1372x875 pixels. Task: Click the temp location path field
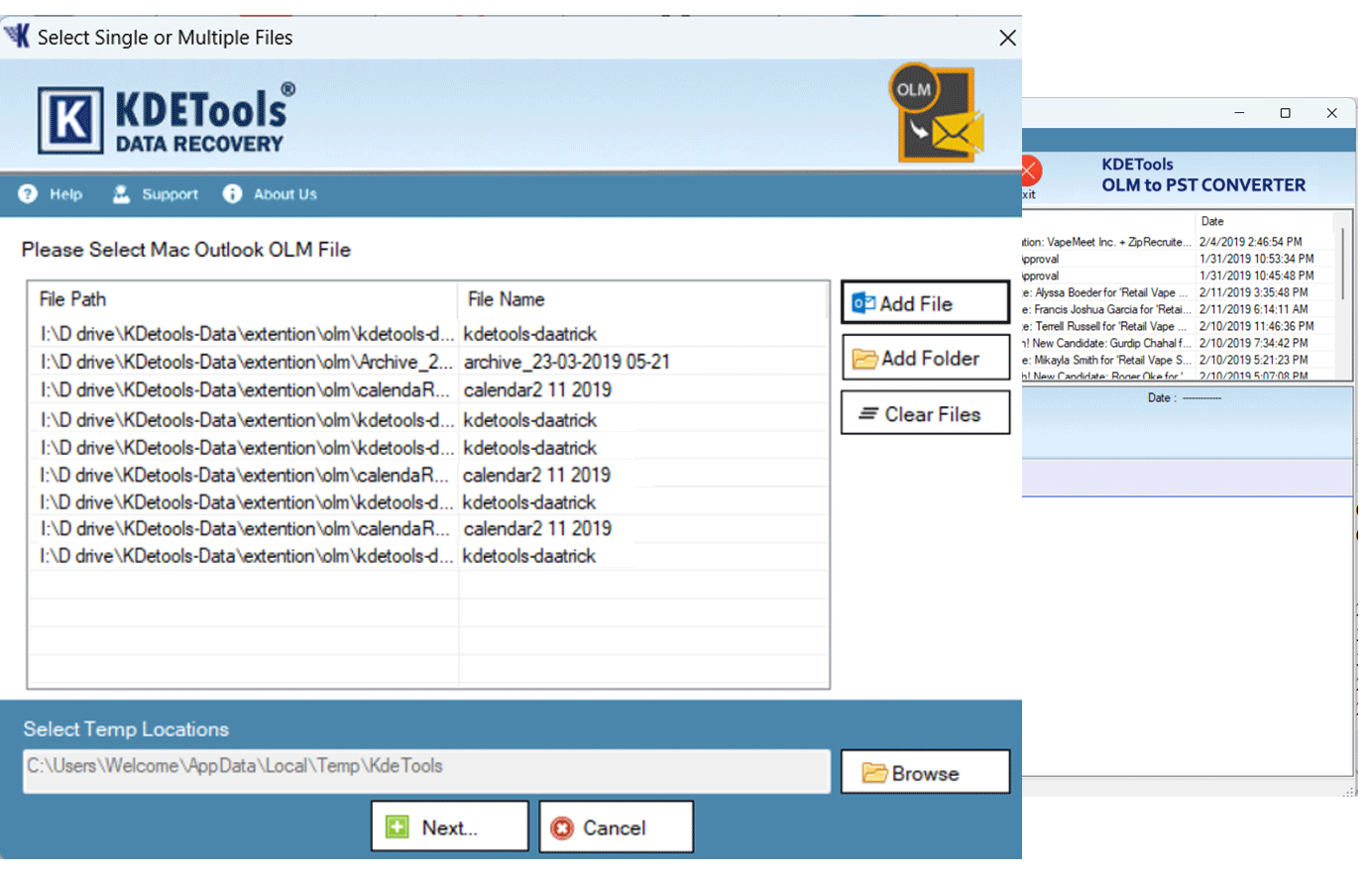pyautogui.click(x=426, y=770)
